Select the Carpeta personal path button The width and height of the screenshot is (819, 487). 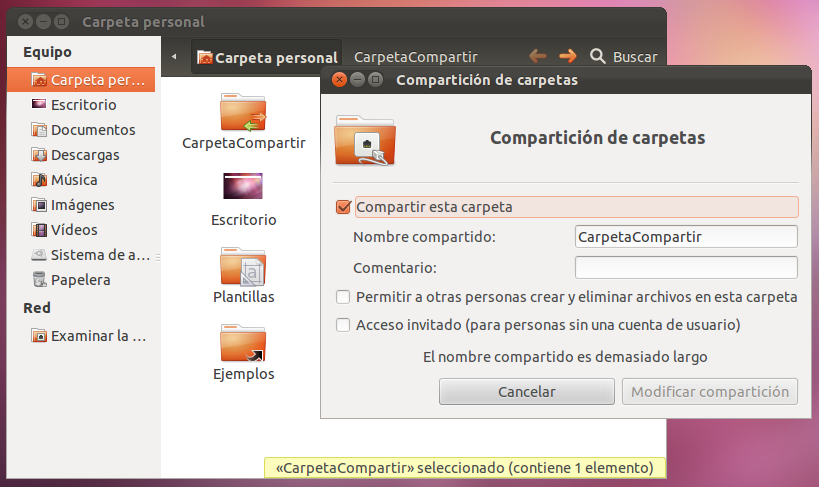pos(267,57)
